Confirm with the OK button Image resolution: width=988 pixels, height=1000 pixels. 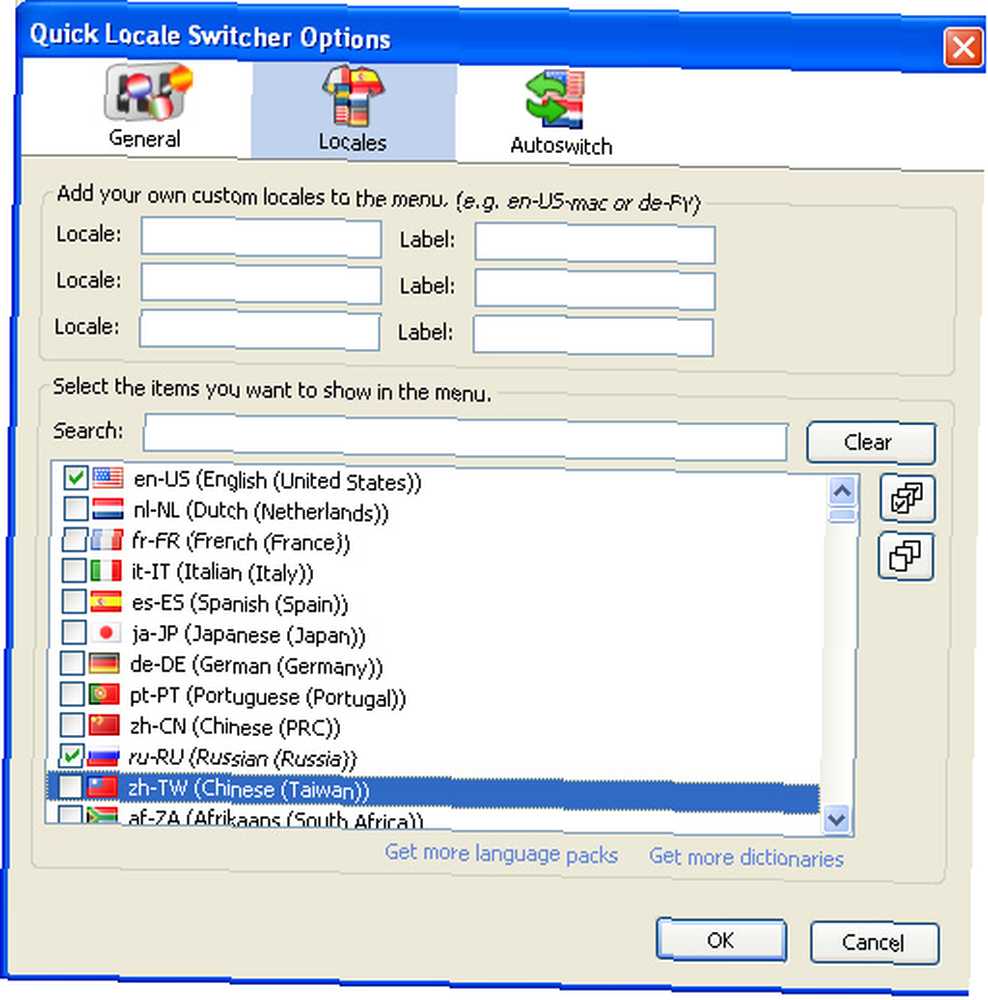[x=721, y=939]
